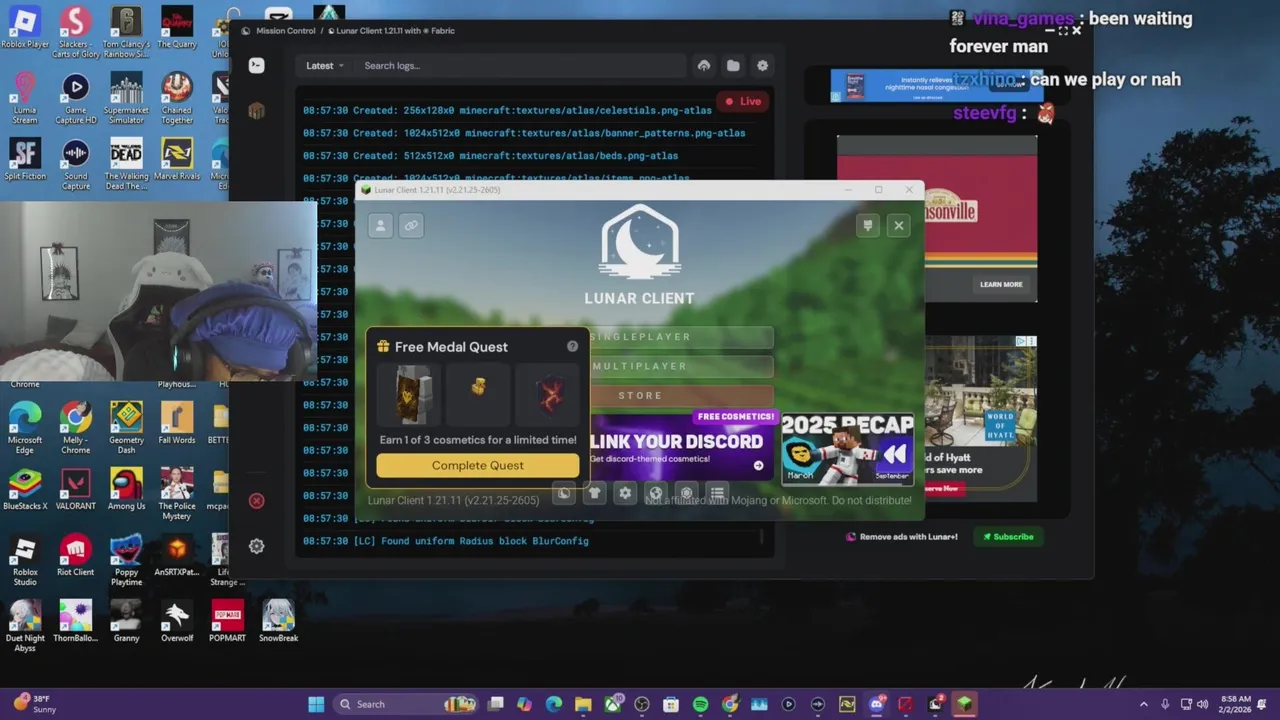Image resolution: width=1280 pixels, height=720 pixels.
Task: Open log settings gear beside folder icon
Action: pos(762,66)
